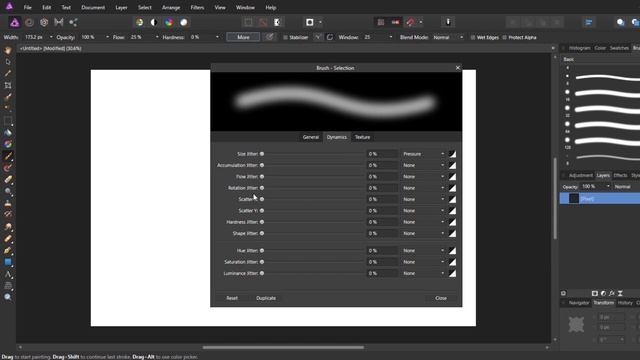Open the Shape Jitter ramp profile swatch
The image size is (640, 360).
coord(452,233)
